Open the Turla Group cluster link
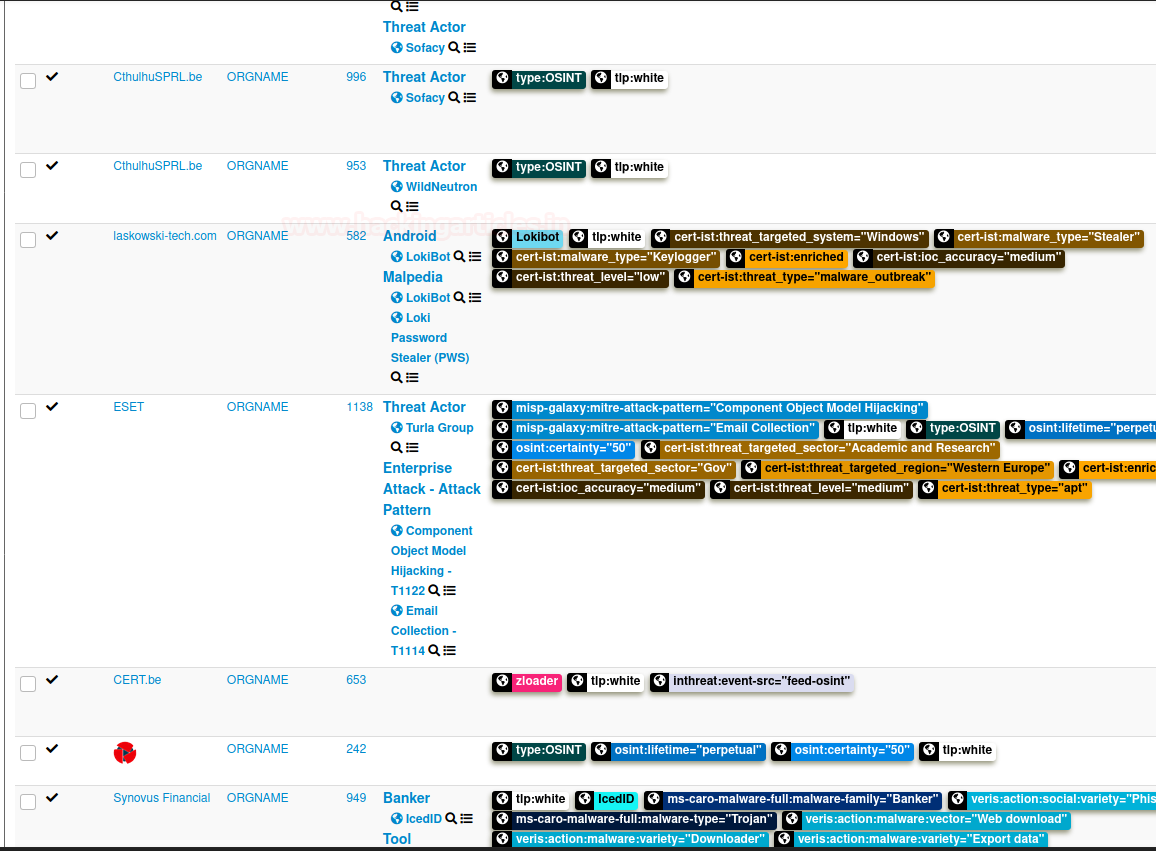The image size is (1156, 851). [439, 428]
